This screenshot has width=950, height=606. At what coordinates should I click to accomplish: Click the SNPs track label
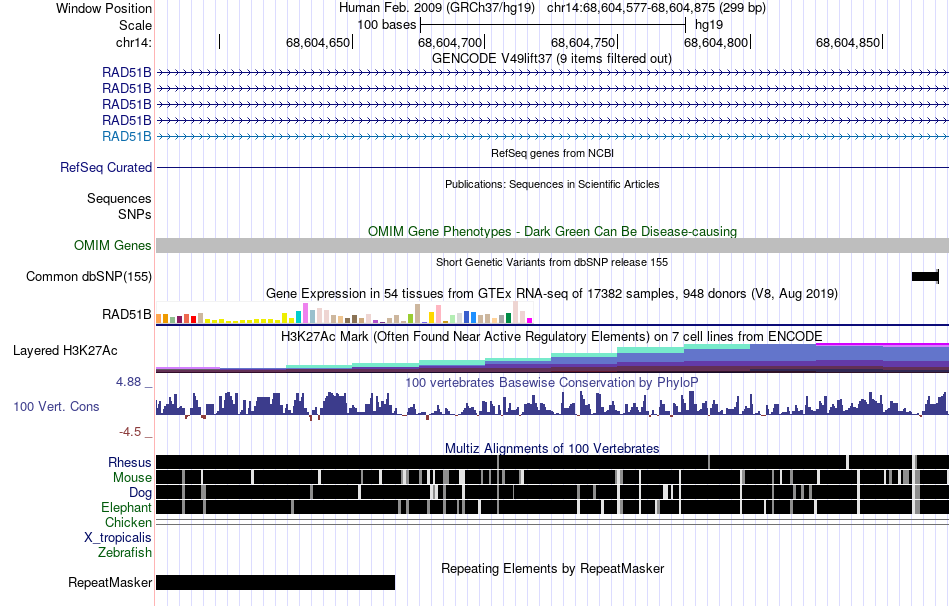point(135,215)
